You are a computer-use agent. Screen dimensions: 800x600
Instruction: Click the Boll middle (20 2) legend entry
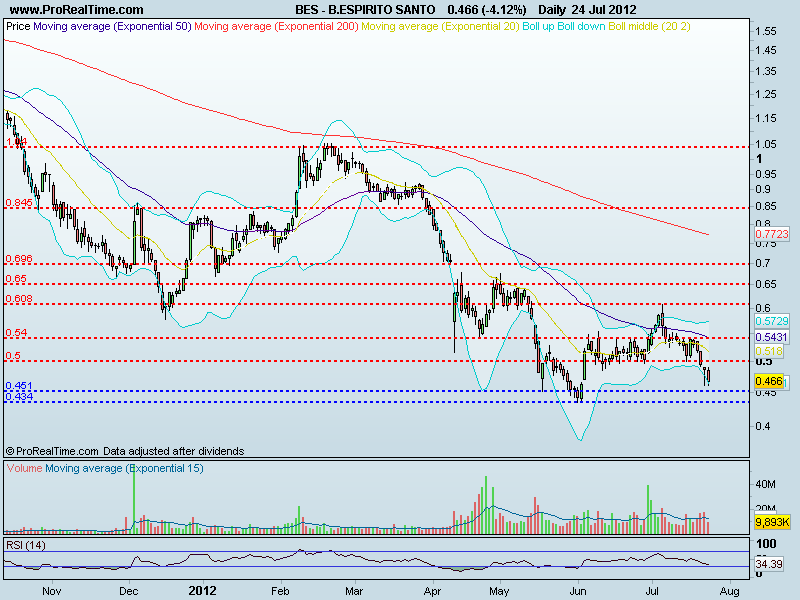click(649, 26)
